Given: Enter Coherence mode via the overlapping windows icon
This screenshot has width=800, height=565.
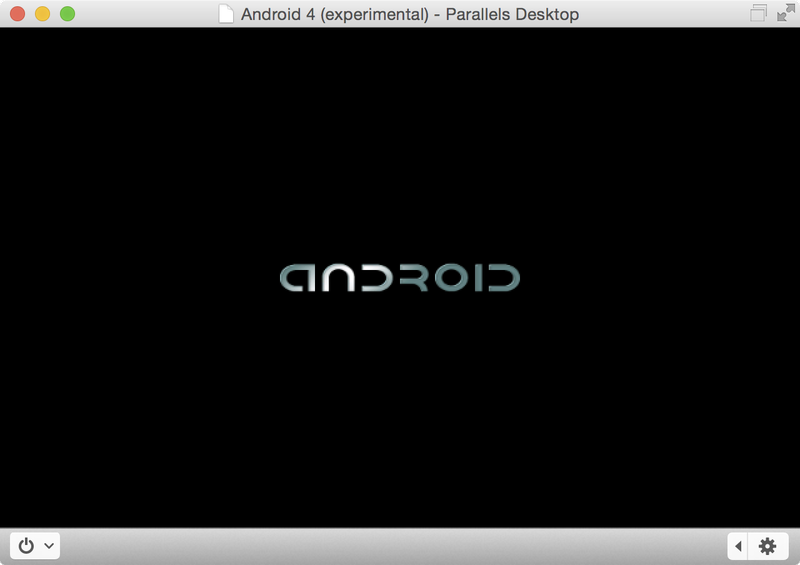Looking at the screenshot, I should [759, 13].
